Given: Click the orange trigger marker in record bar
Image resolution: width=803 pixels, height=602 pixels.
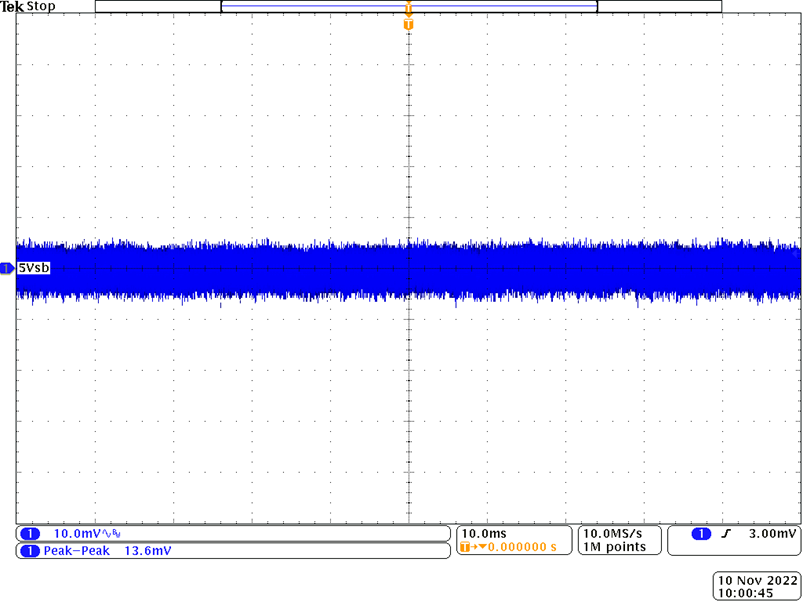Looking at the screenshot, I should 408,7.
